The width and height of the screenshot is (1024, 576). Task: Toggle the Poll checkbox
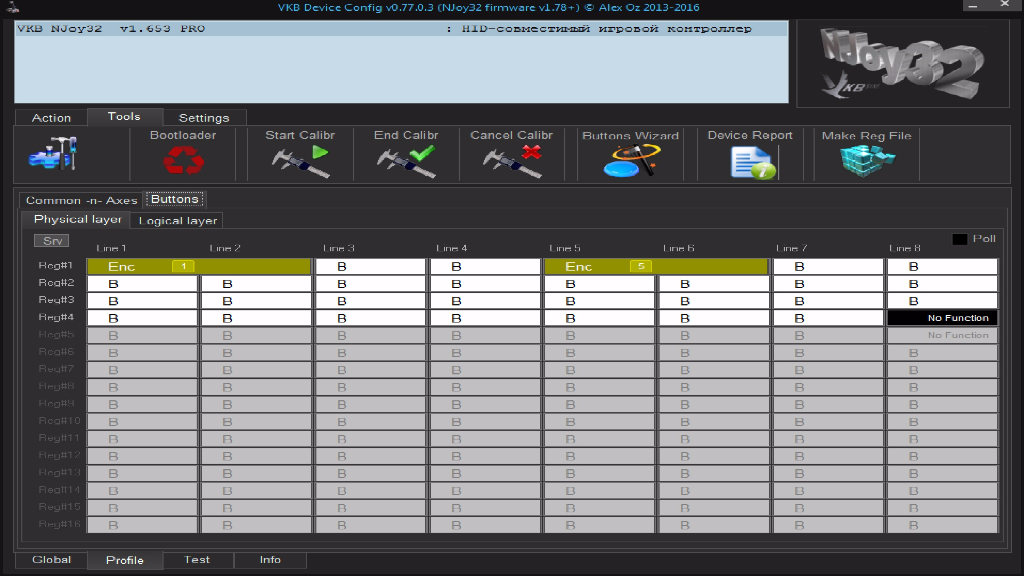pyautogui.click(x=959, y=239)
